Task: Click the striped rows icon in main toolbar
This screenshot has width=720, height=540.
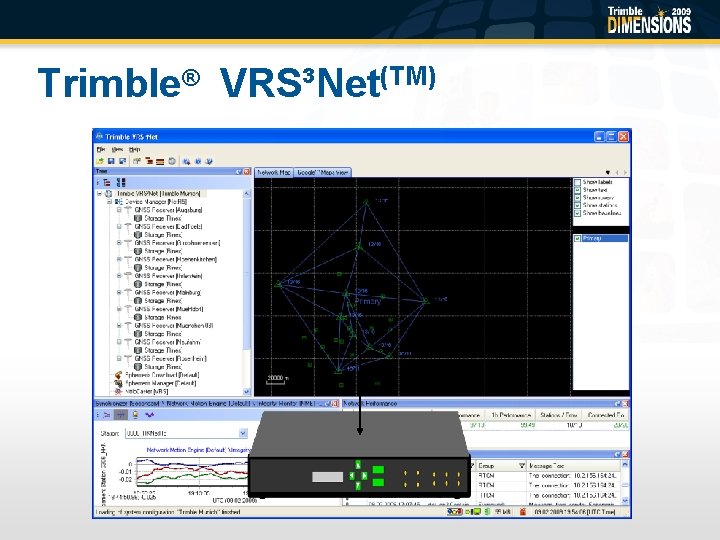Action: [x=160, y=161]
